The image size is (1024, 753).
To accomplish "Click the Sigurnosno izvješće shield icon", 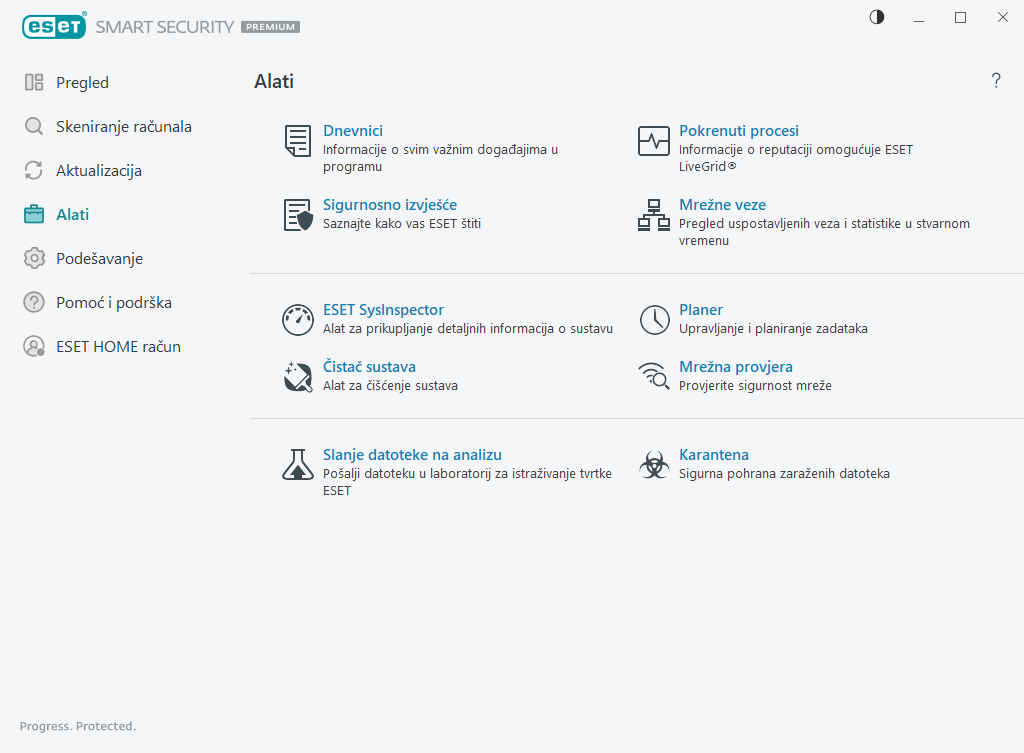I will (x=298, y=215).
